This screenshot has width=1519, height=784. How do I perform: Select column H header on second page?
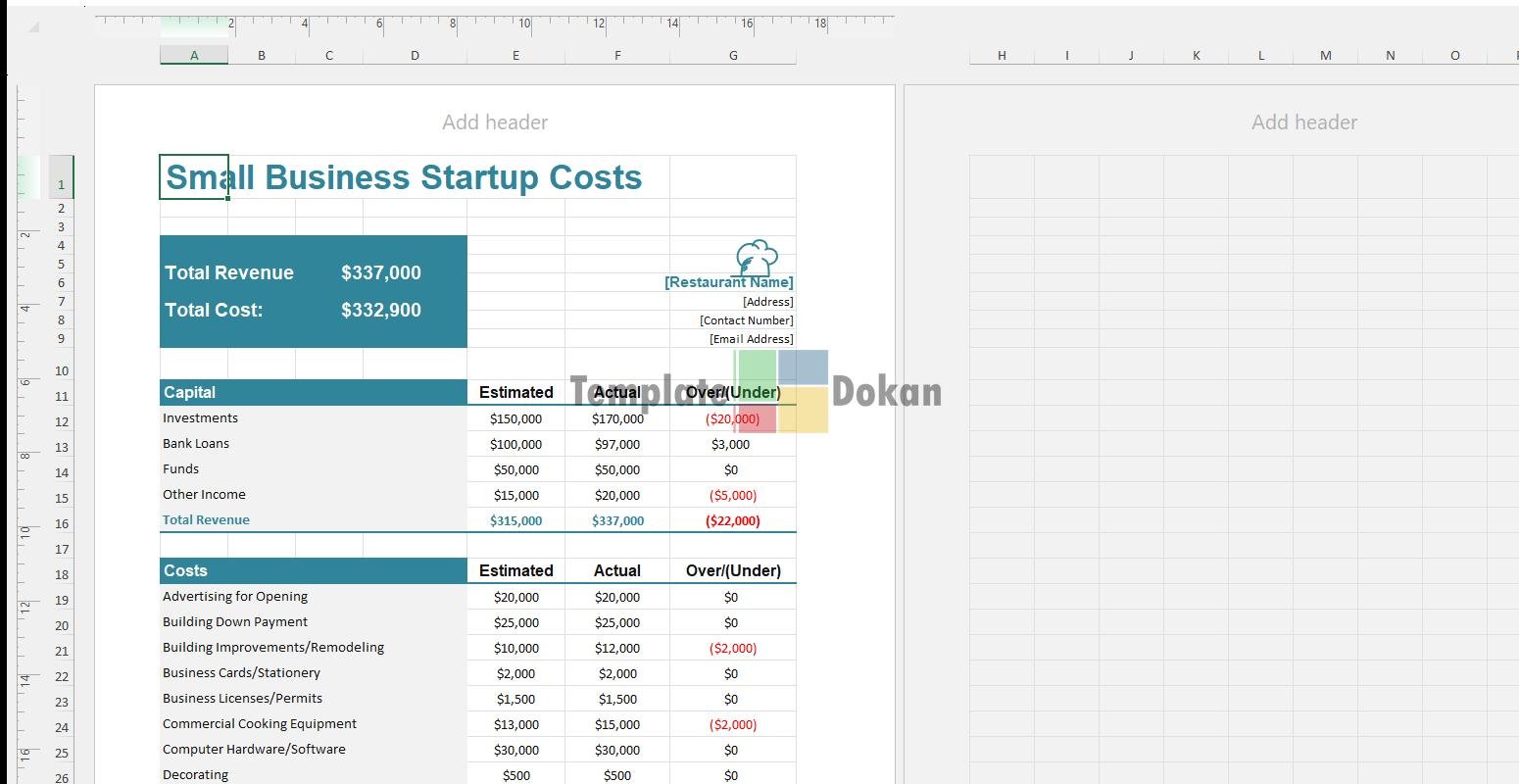pyautogui.click(x=1002, y=56)
